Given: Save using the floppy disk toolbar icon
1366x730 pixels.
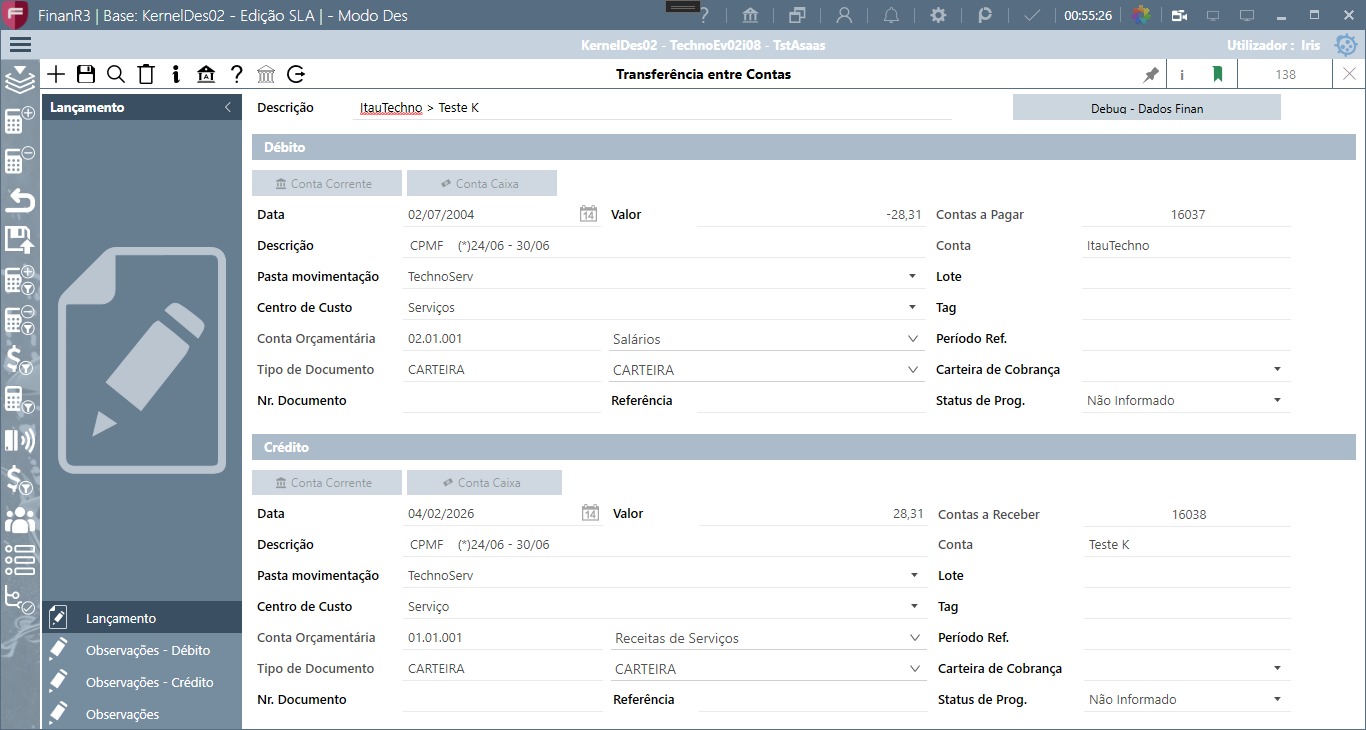Looking at the screenshot, I should click(x=86, y=74).
